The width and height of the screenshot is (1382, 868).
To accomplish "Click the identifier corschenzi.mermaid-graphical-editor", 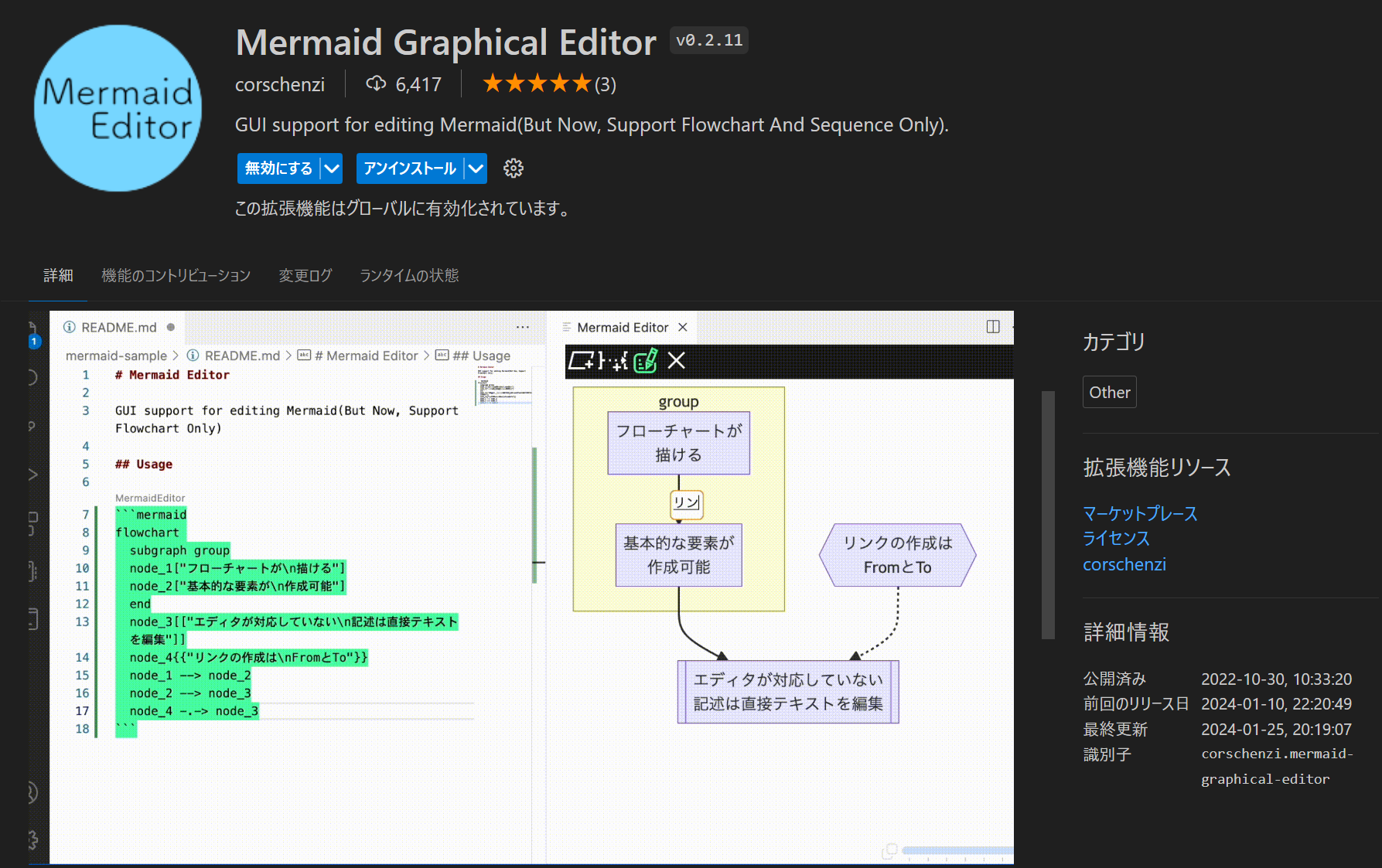I will point(1277,766).
